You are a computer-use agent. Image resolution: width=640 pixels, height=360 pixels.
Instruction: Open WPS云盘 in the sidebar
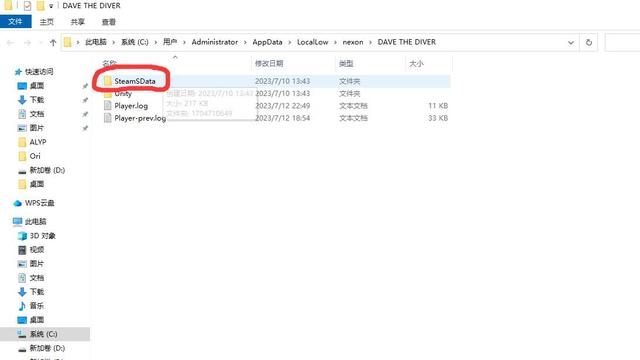pos(40,203)
